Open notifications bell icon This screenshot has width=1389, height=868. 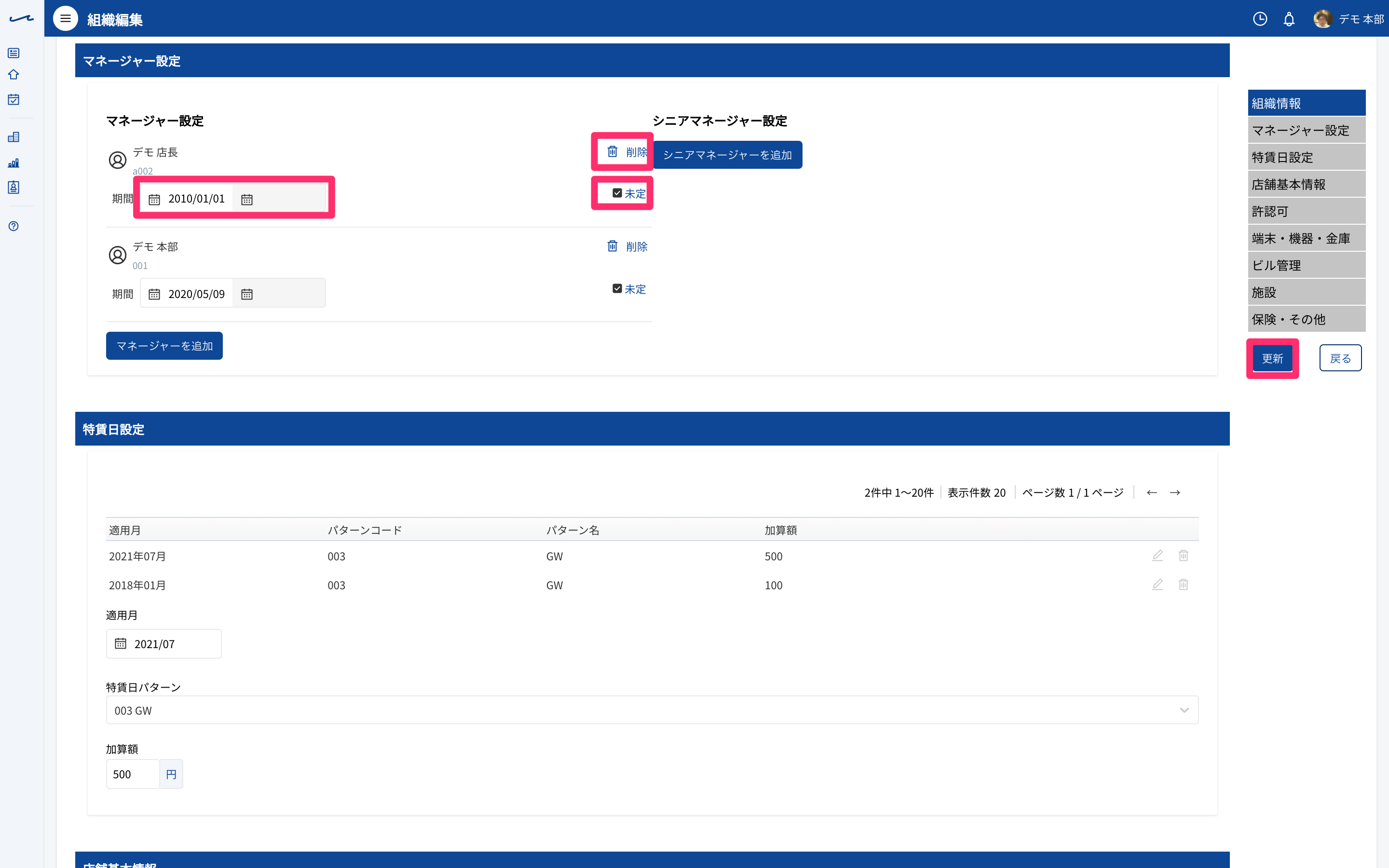(x=1289, y=19)
